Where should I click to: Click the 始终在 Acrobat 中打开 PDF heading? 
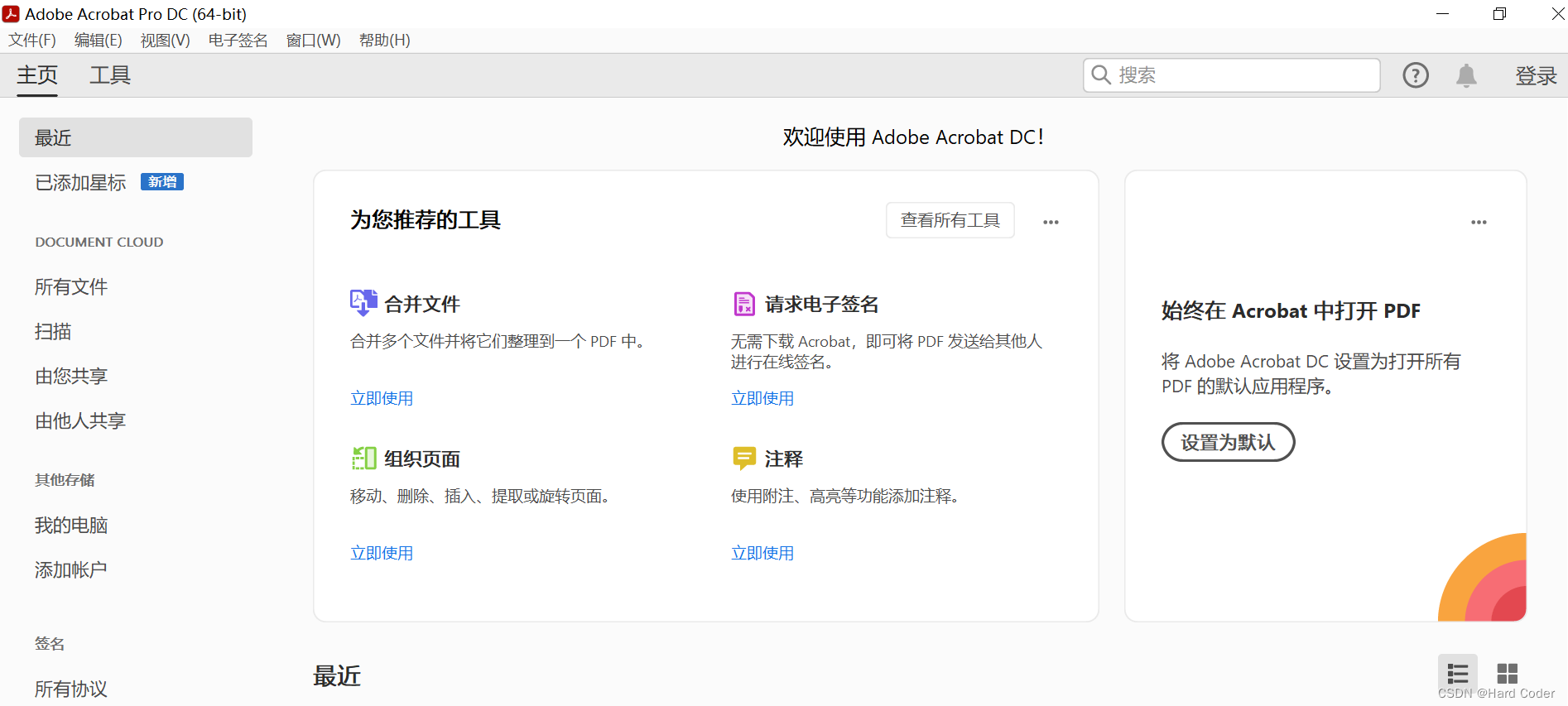[1291, 311]
